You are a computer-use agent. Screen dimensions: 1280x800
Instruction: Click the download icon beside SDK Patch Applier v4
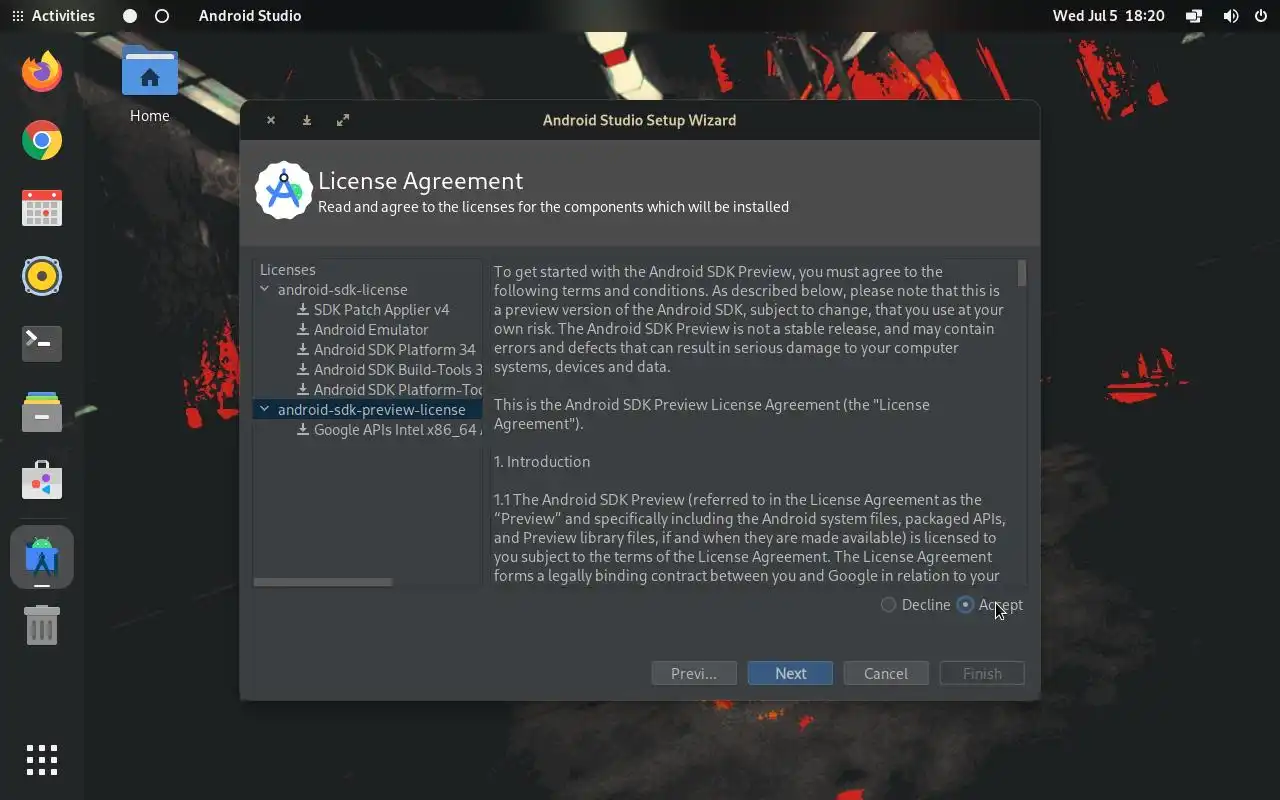[303, 310]
